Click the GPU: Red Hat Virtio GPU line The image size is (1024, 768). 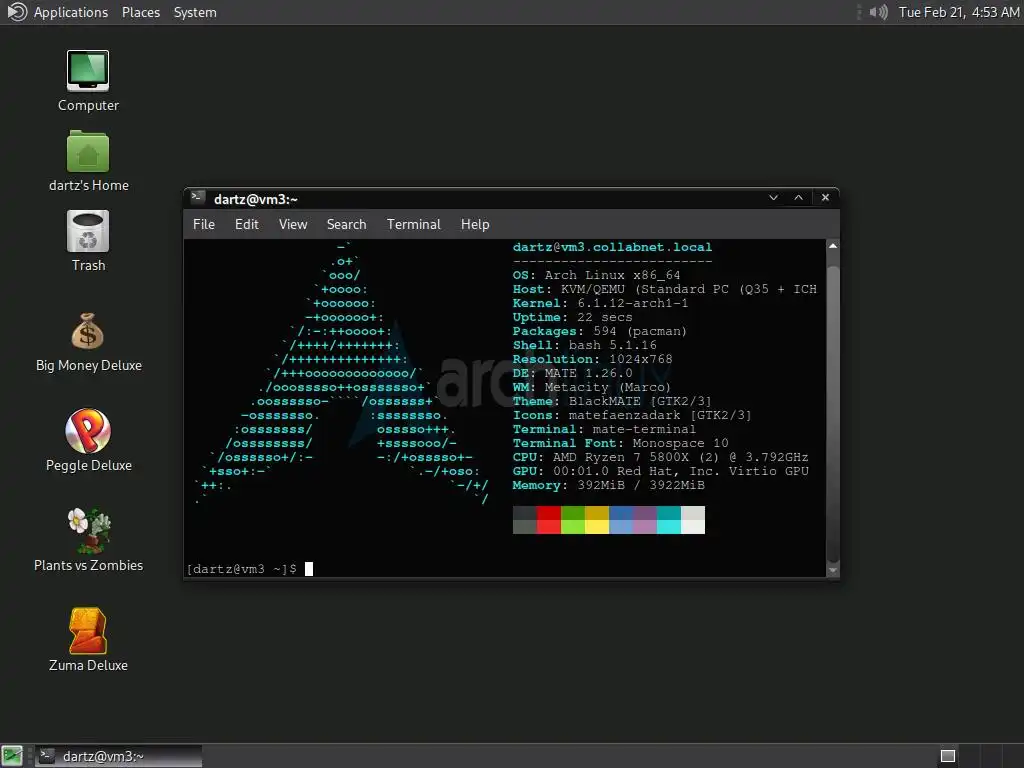point(660,471)
